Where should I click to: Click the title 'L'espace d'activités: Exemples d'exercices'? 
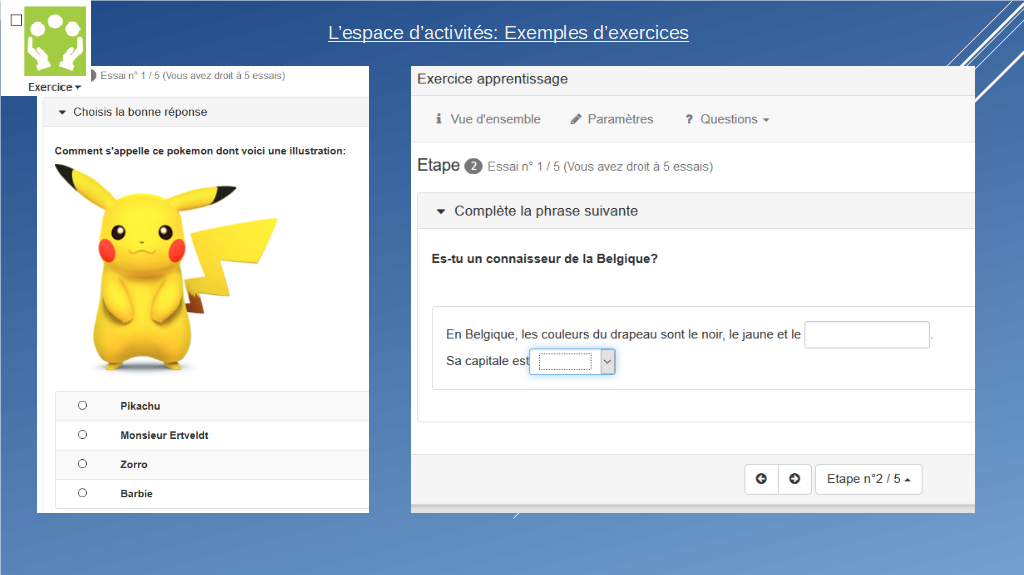tap(508, 33)
